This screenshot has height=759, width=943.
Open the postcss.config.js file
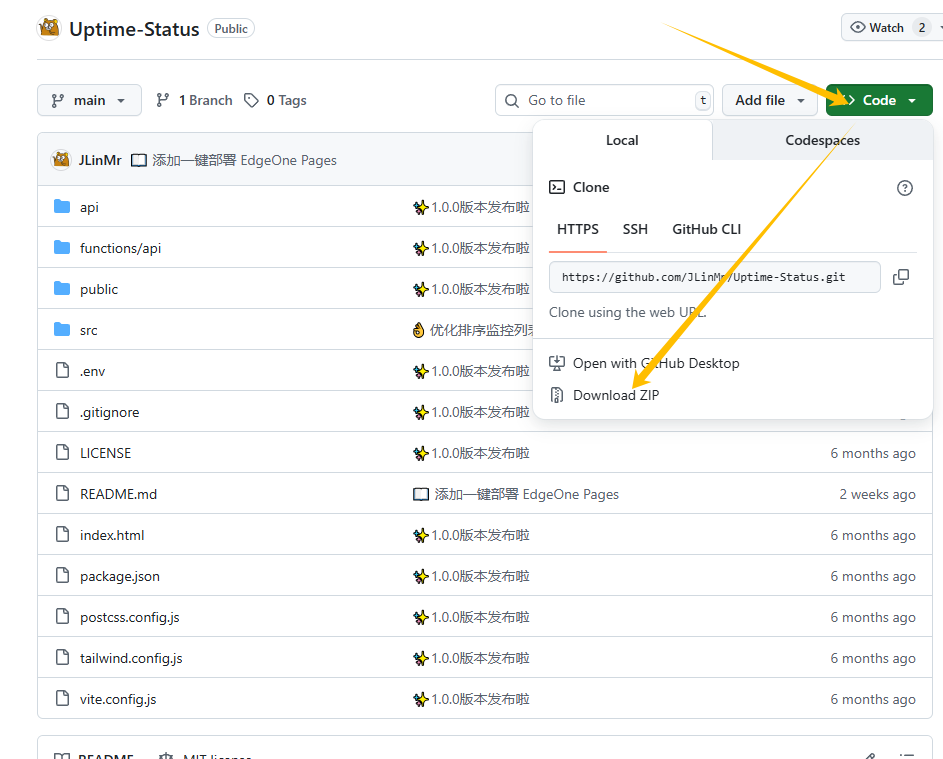[x=129, y=617]
